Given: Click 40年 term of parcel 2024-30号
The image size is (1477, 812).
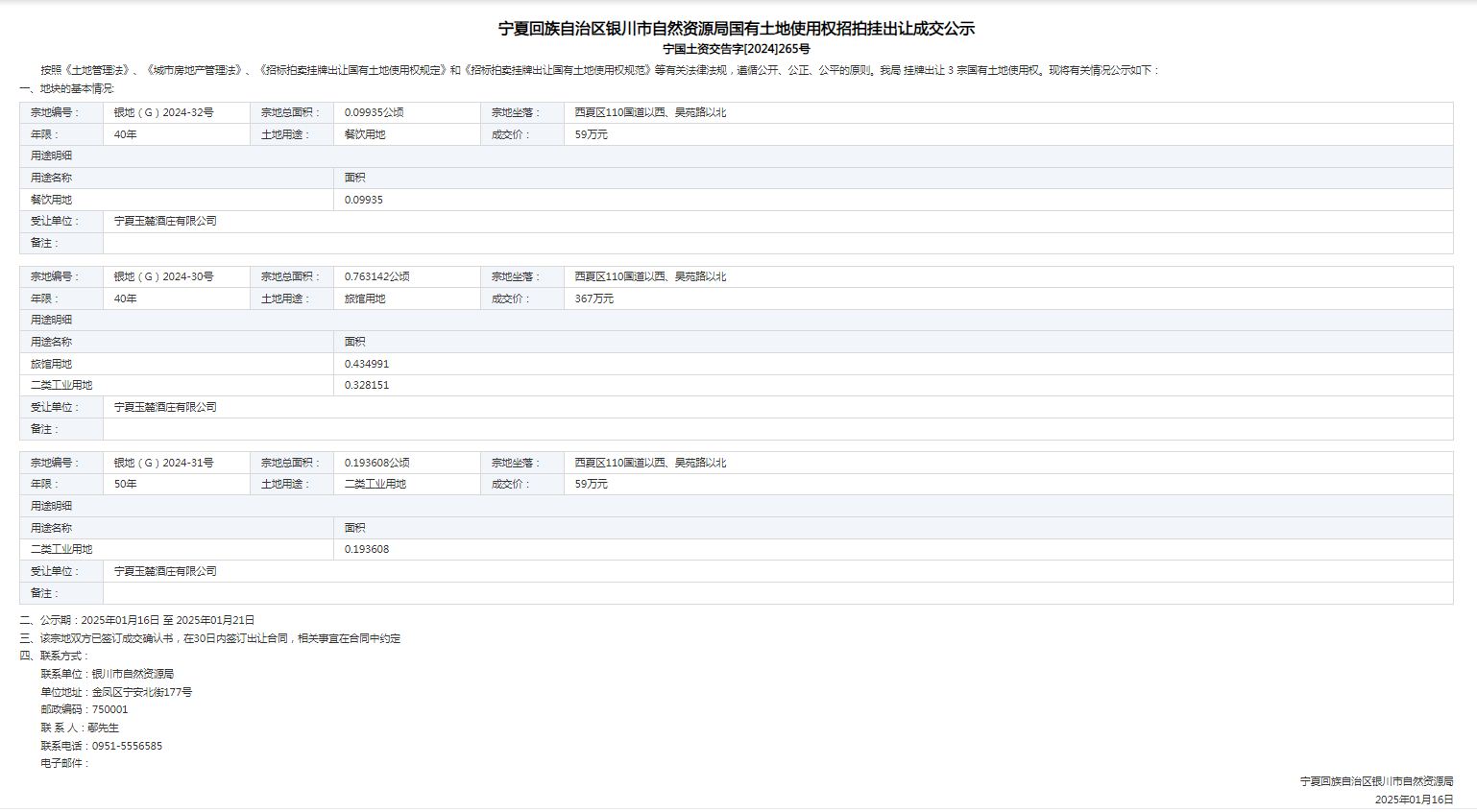Looking at the screenshot, I should click(x=126, y=299).
